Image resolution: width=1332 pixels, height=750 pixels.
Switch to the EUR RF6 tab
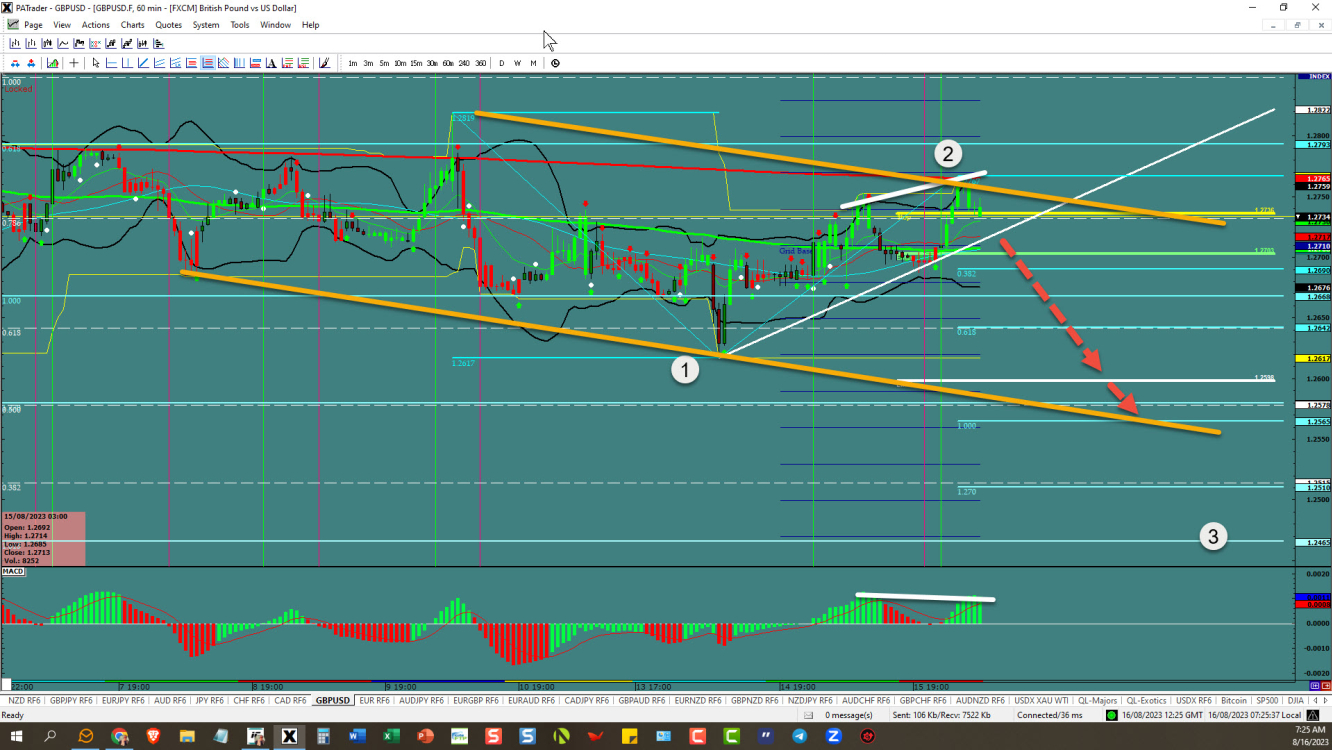(374, 700)
